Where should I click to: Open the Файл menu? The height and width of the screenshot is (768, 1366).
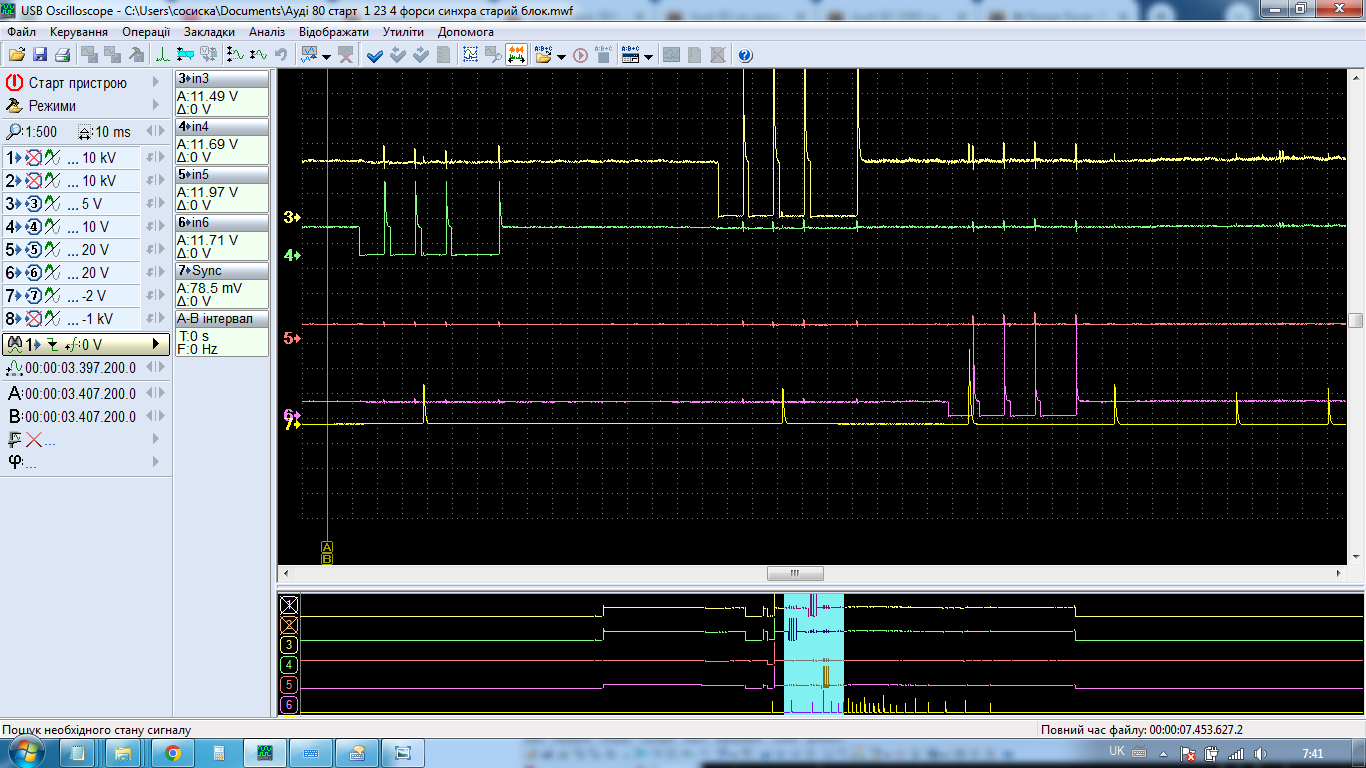(x=20, y=32)
